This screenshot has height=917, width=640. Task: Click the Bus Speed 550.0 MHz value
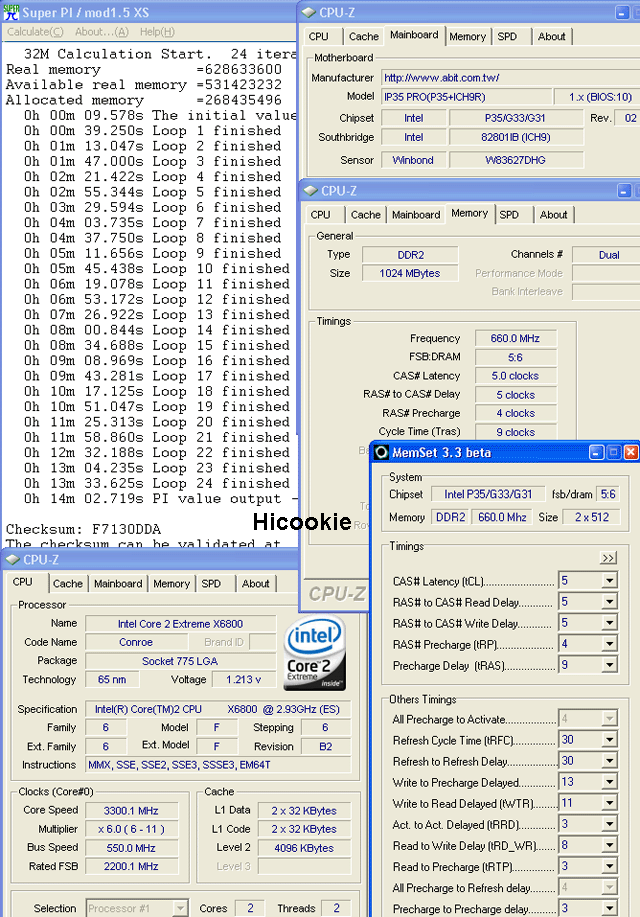coord(131,847)
